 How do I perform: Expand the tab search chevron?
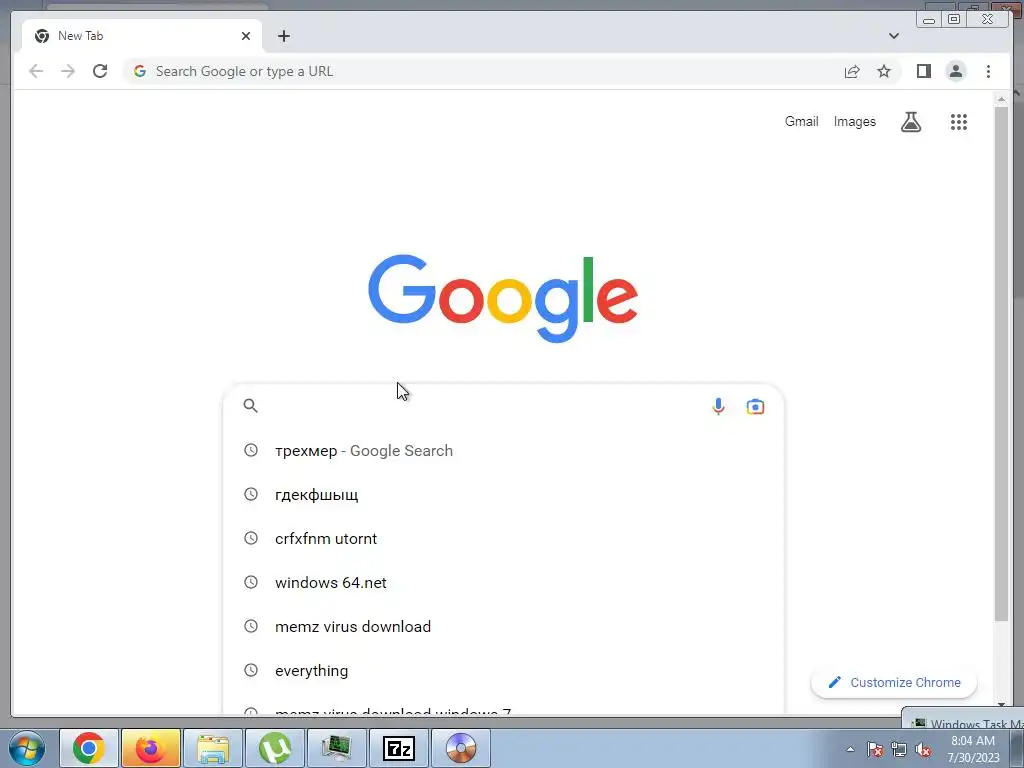[894, 36]
